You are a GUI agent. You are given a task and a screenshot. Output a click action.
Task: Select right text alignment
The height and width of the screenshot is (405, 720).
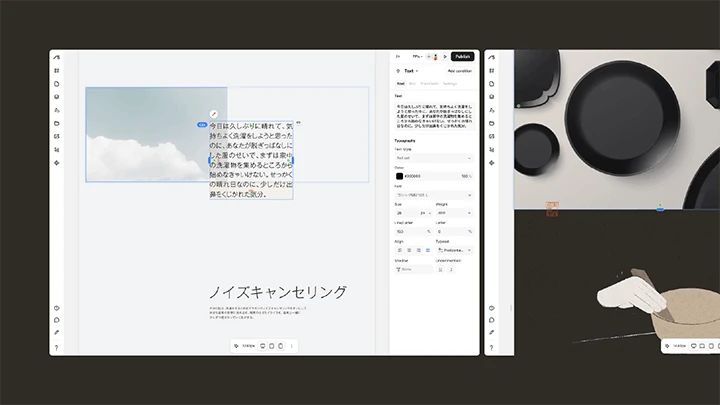[x=418, y=250]
